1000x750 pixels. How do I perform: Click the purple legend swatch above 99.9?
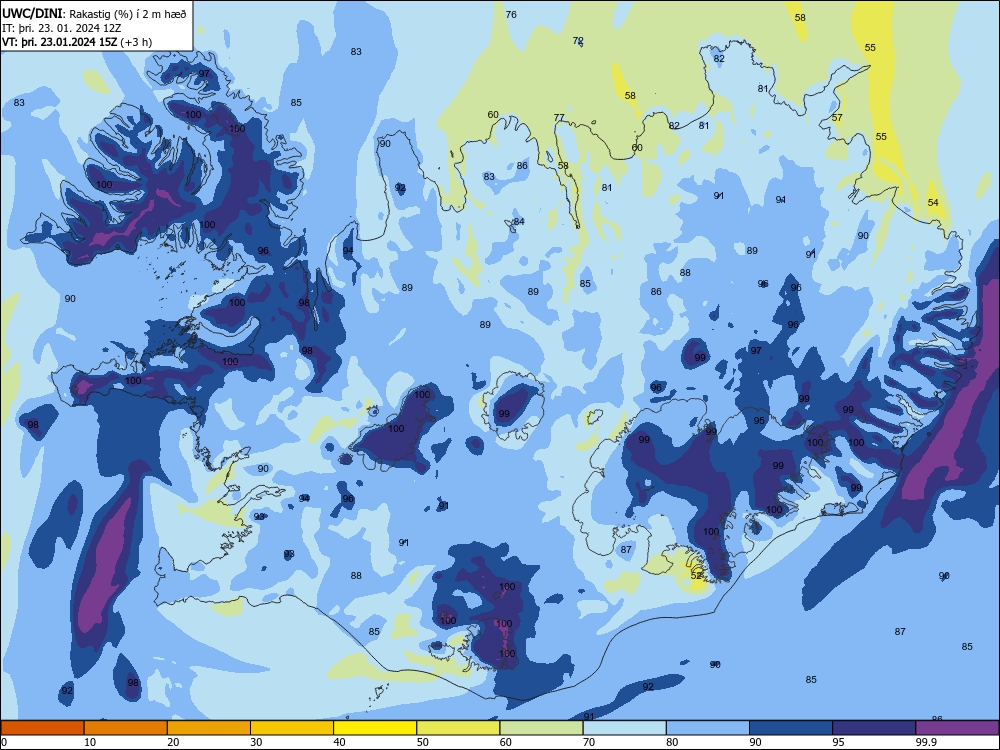[957, 728]
